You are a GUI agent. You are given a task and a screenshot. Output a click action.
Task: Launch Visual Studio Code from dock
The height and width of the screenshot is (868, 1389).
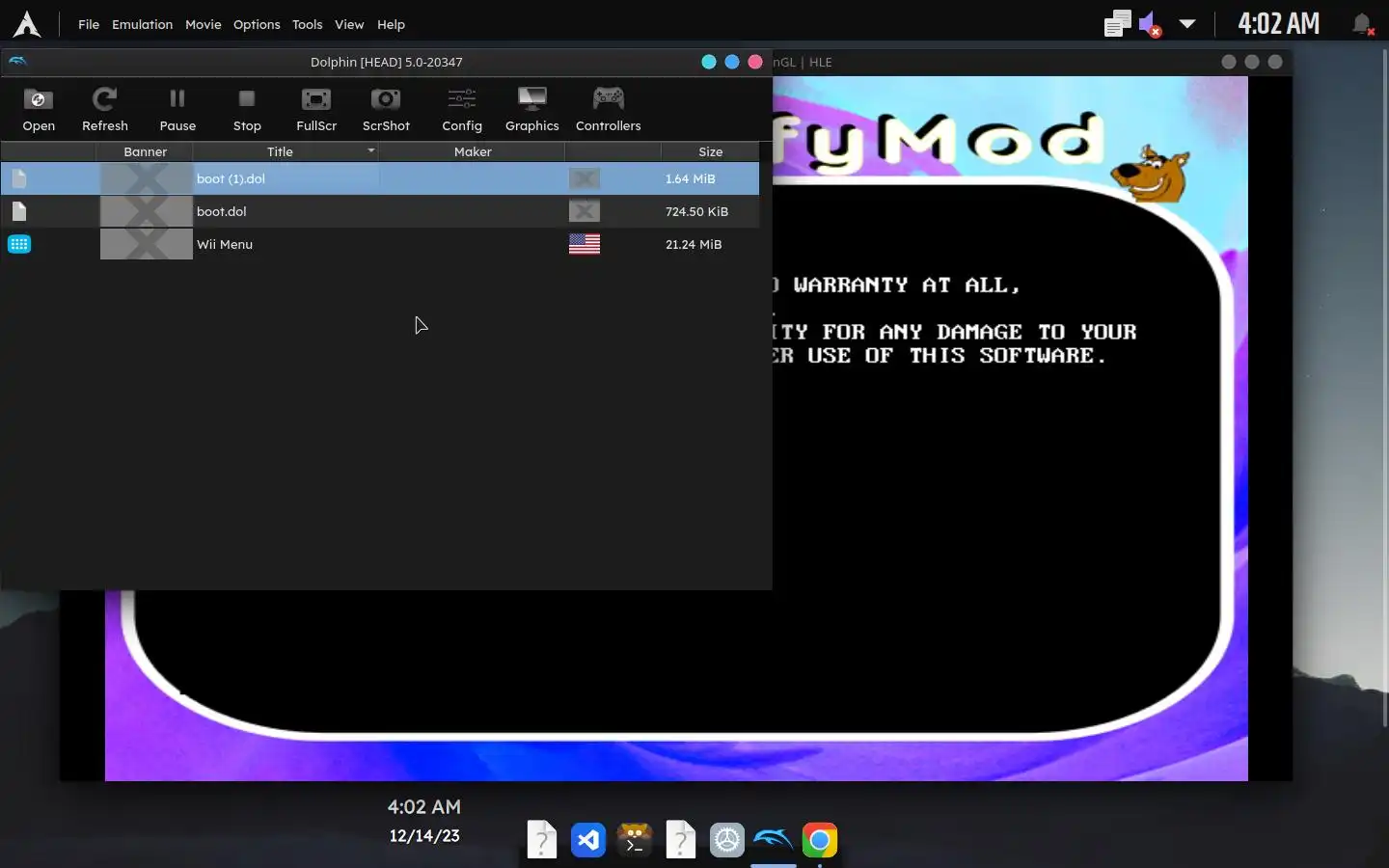click(588, 840)
